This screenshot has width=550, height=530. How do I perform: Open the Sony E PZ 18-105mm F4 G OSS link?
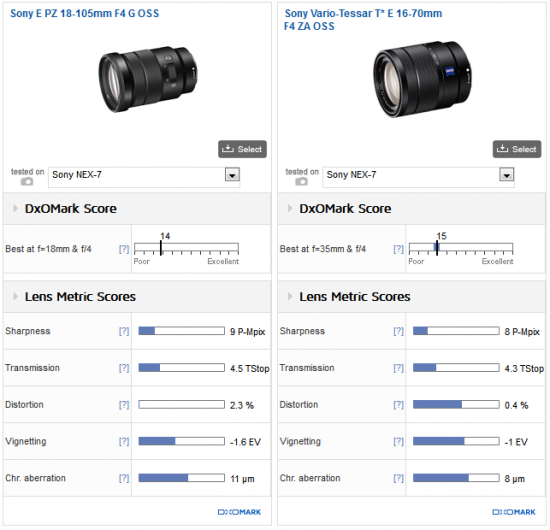point(85,13)
